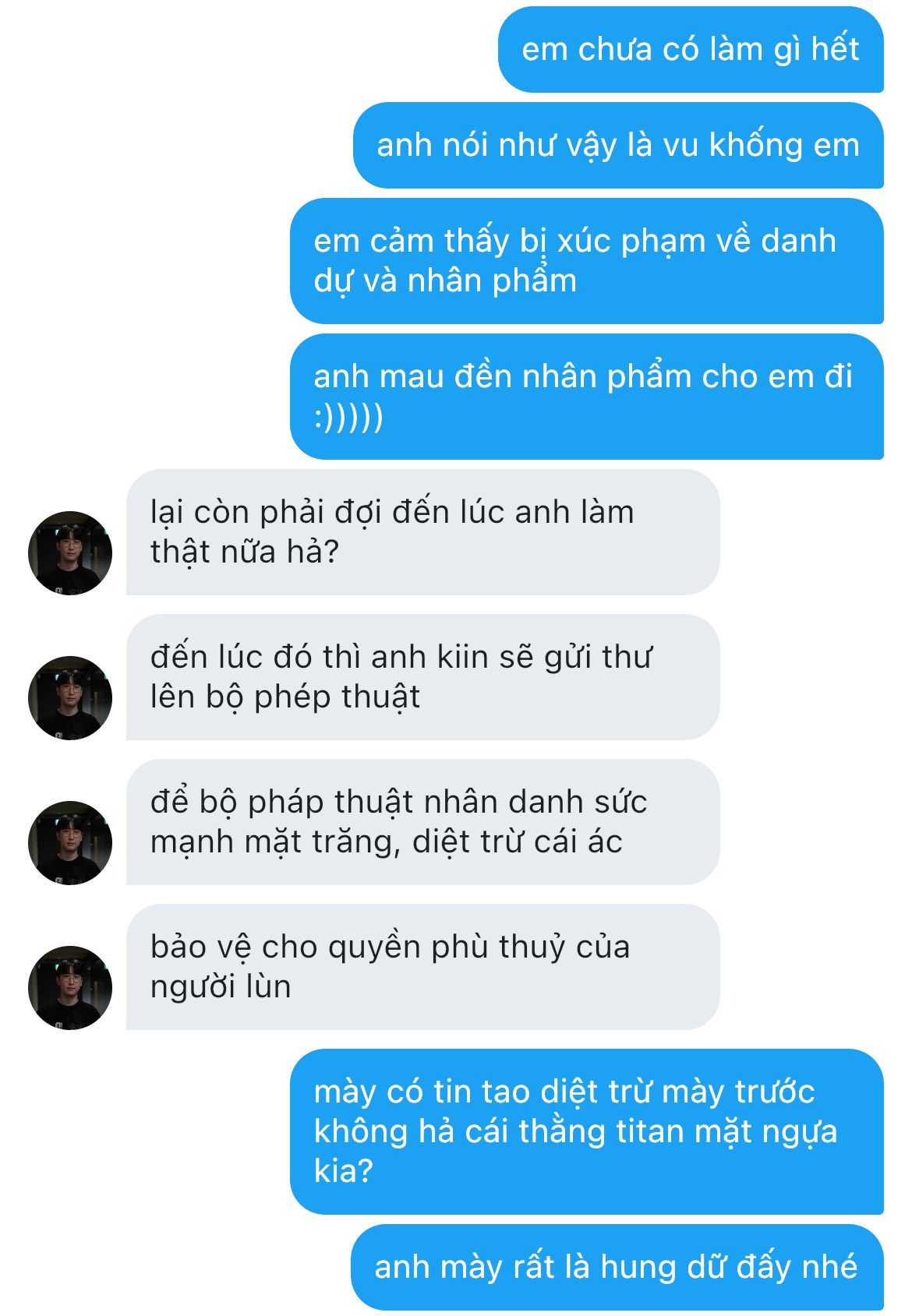The image size is (912, 1316).
Task: Tap the words 'diệt trừ cái ác'
Action: [x=517, y=841]
